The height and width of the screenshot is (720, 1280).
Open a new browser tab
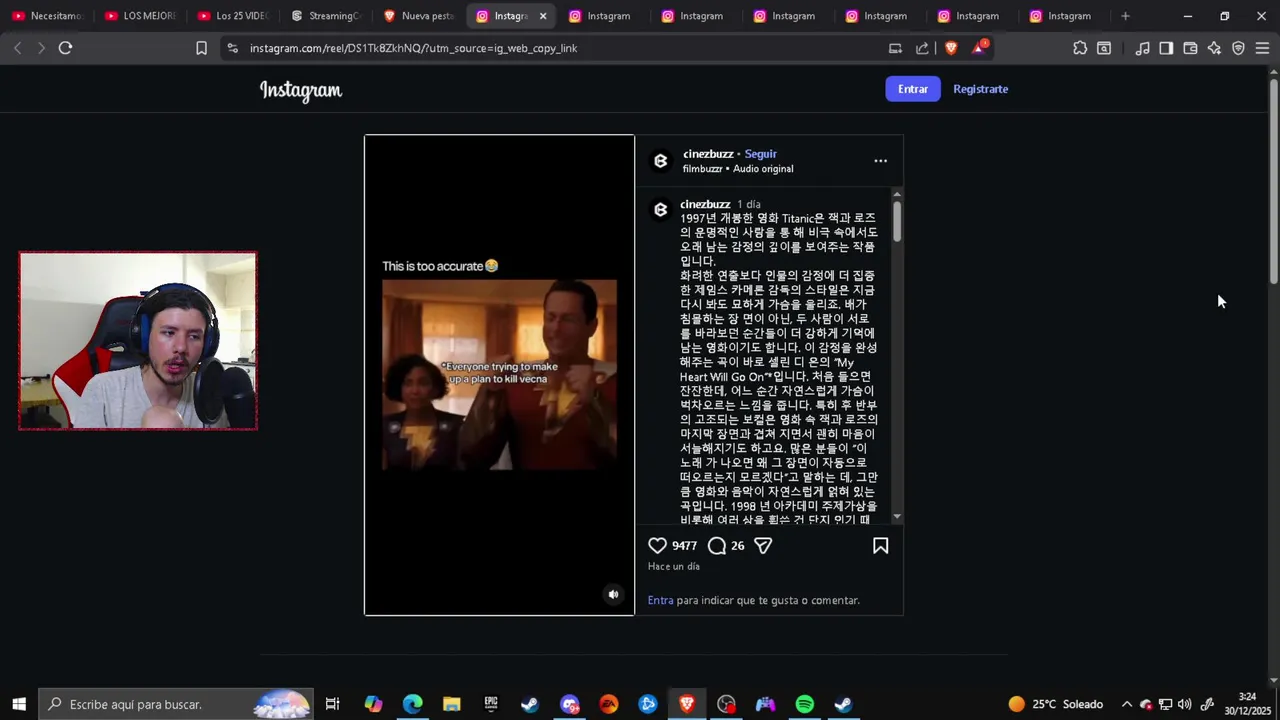coord(1125,16)
